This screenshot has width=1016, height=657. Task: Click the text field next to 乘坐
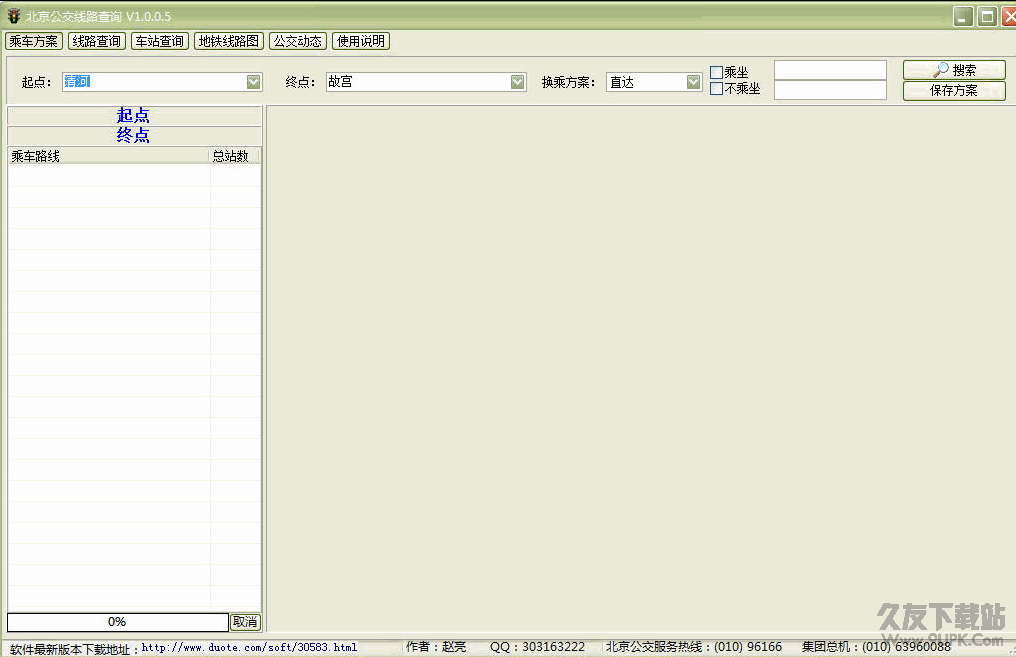click(x=830, y=70)
